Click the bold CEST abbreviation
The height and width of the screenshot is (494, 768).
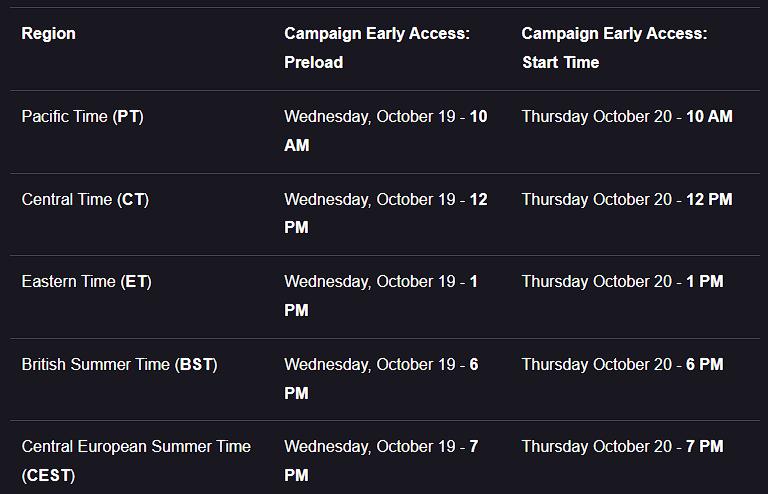48,476
